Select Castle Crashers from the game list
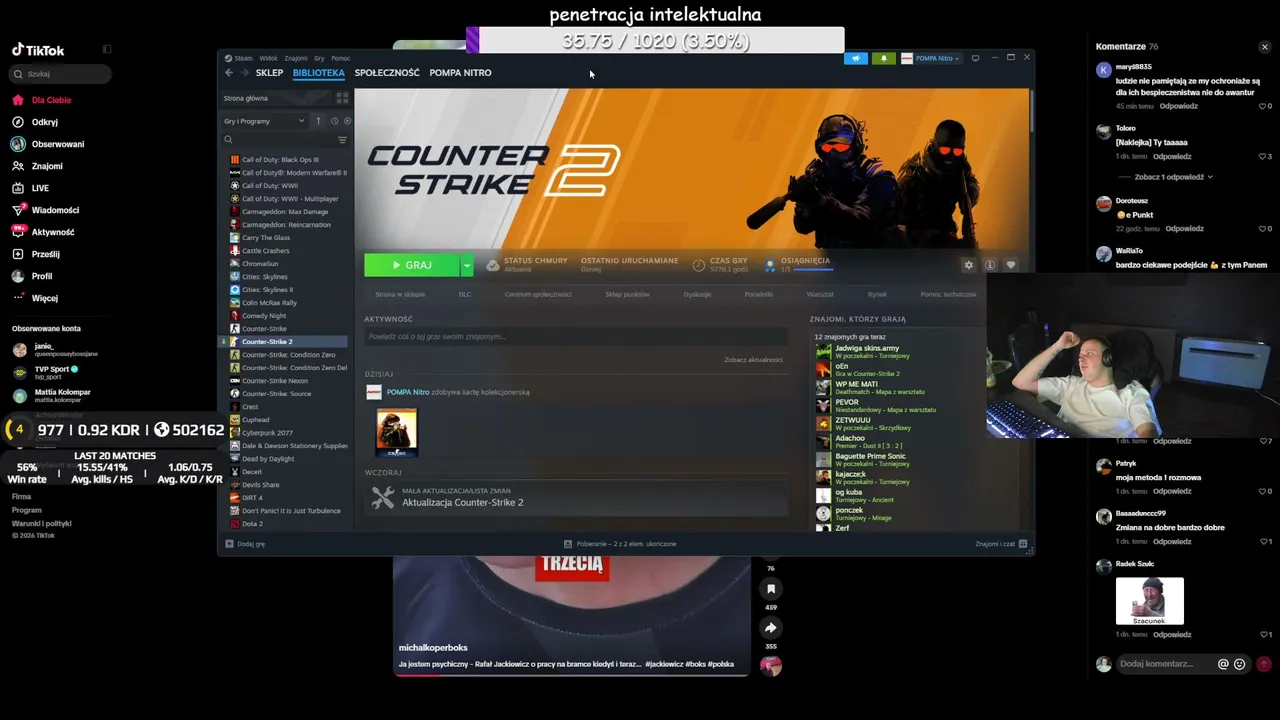 click(265, 251)
